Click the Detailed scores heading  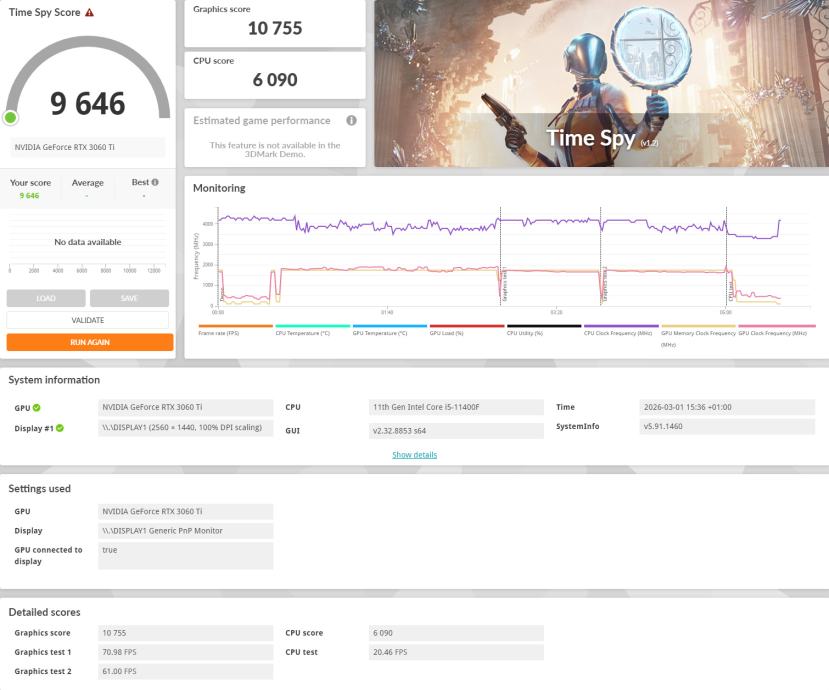44,612
